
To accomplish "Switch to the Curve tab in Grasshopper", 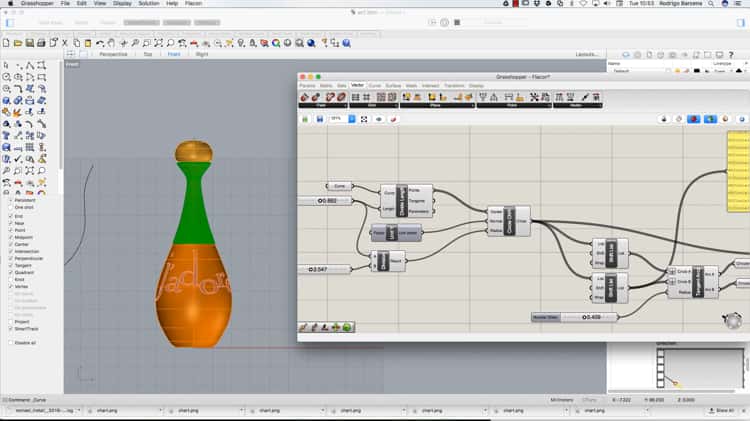I will 375,86.
